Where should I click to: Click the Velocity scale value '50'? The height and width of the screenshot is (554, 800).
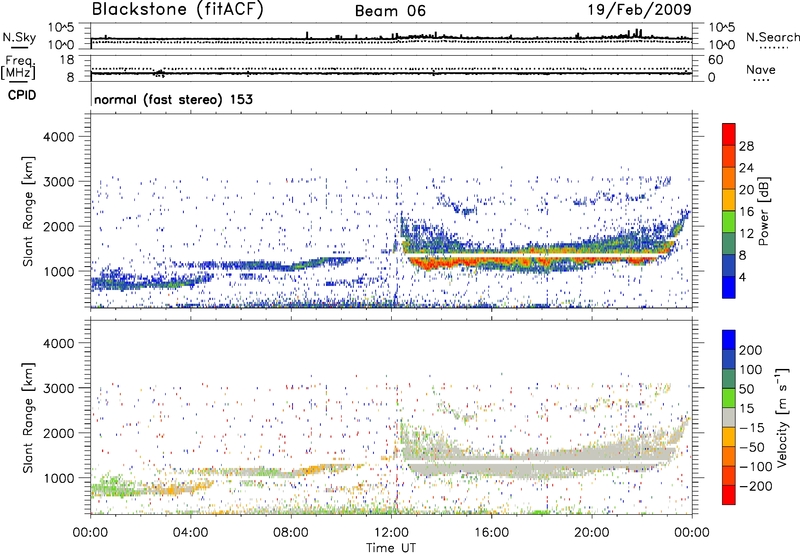746,389
